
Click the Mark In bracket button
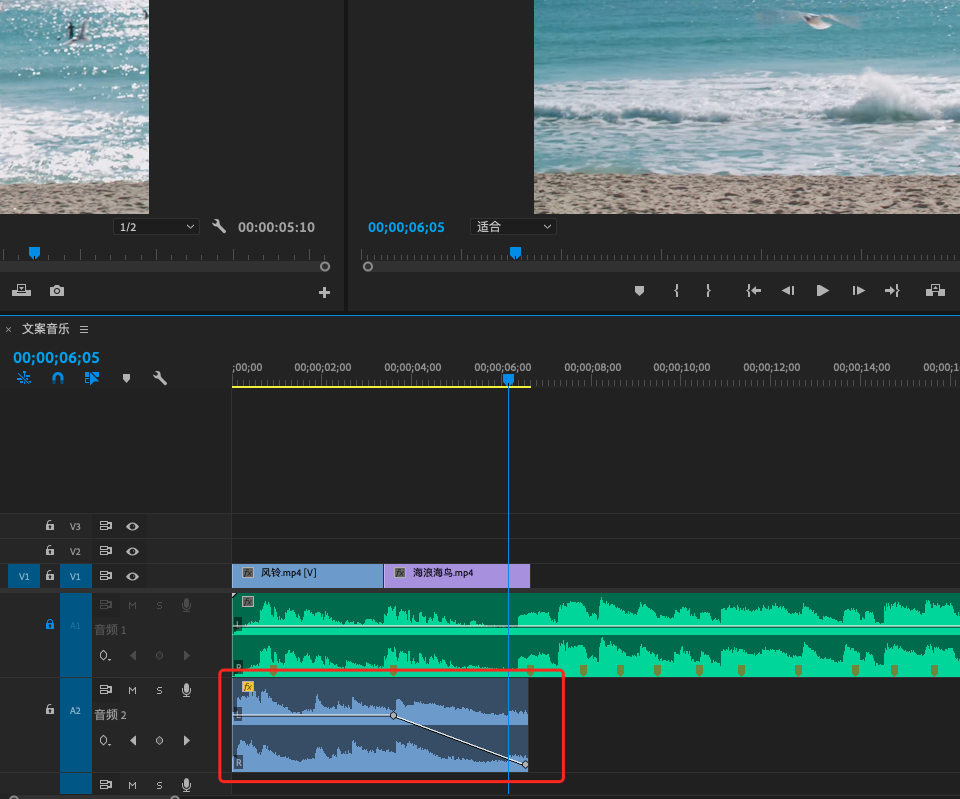pyautogui.click(x=676, y=291)
